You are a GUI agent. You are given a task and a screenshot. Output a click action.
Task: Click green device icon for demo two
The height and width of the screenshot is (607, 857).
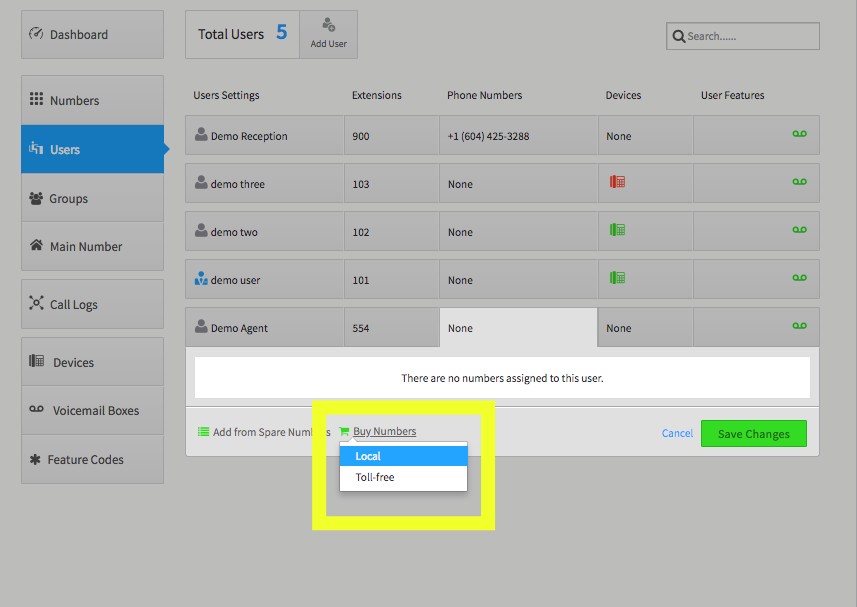(617, 230)
